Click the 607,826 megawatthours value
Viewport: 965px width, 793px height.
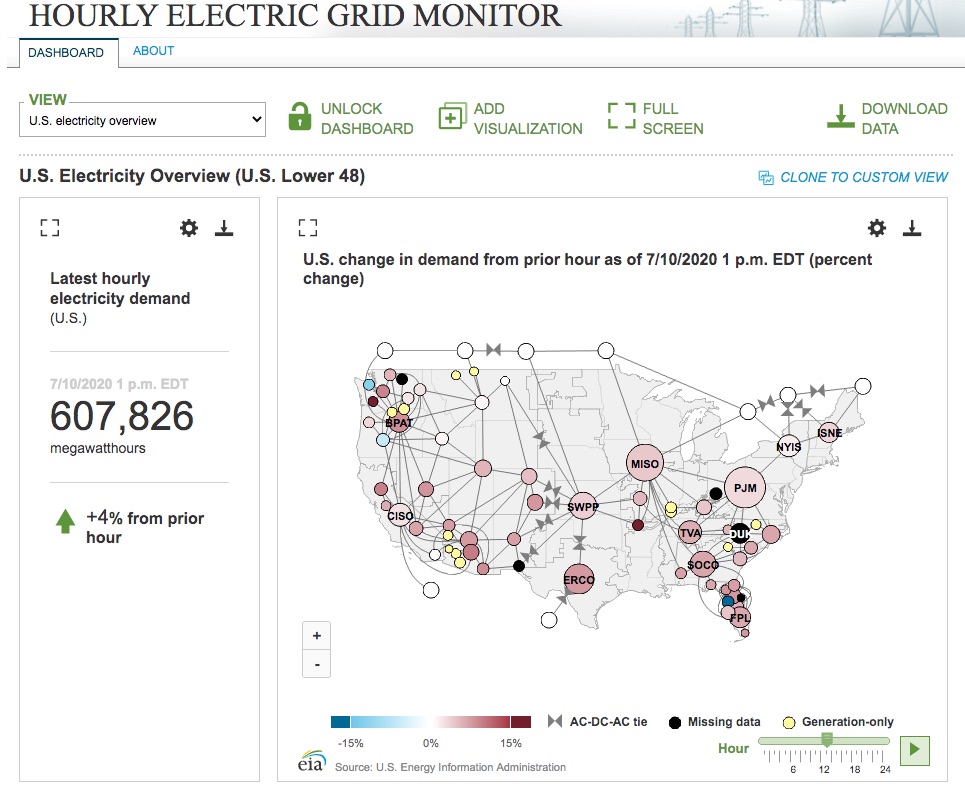pyautogui.click(x=122, y=416)
